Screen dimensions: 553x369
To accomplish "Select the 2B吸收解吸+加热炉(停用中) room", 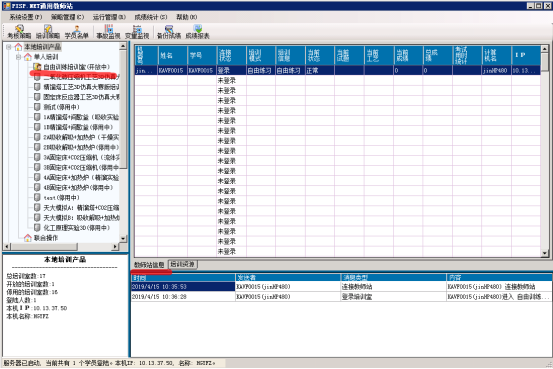I will pyautogui.click(x=81, y=147).
